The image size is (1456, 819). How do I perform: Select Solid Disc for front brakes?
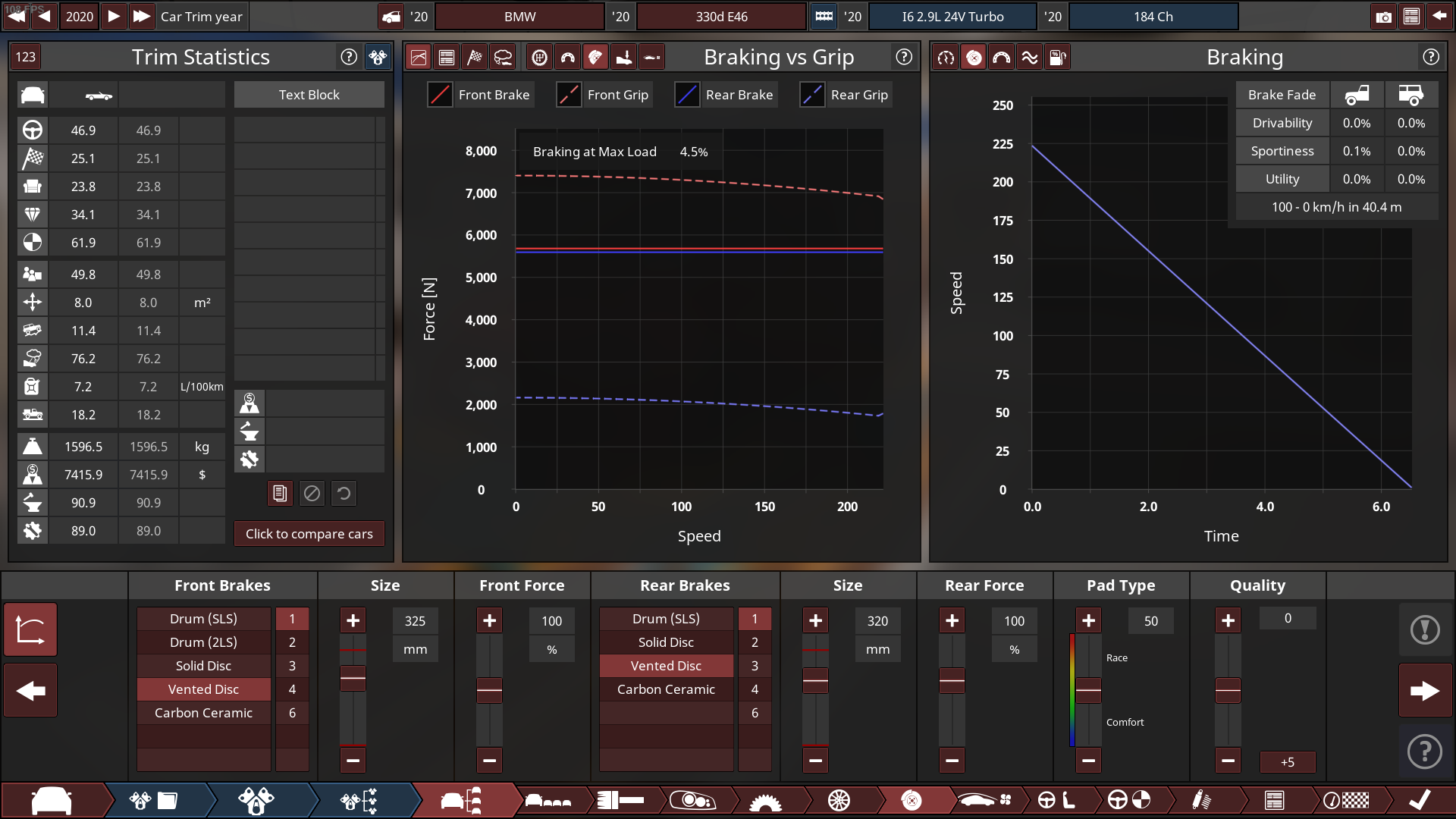(x=203, y=666)
